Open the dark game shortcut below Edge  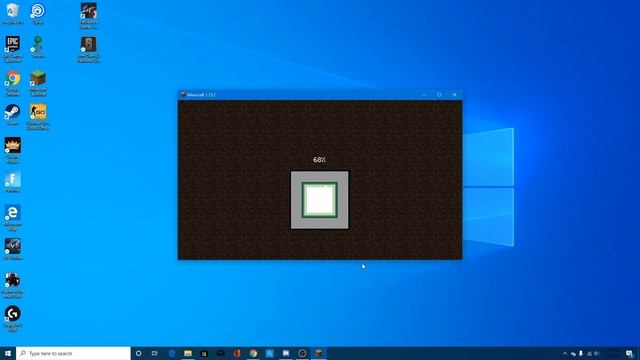coord(13,249)
